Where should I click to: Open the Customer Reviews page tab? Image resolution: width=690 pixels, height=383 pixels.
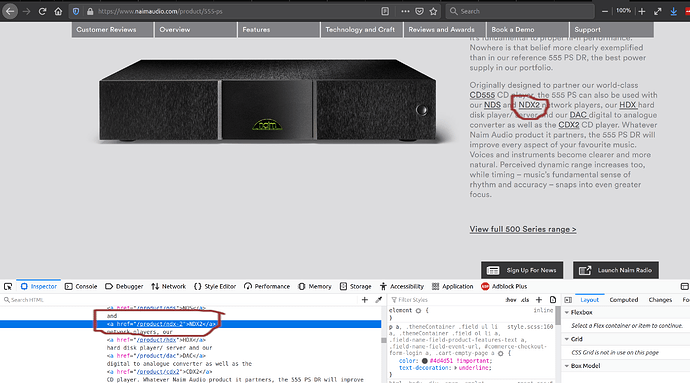pyautogui.click(x=113, y=29)
